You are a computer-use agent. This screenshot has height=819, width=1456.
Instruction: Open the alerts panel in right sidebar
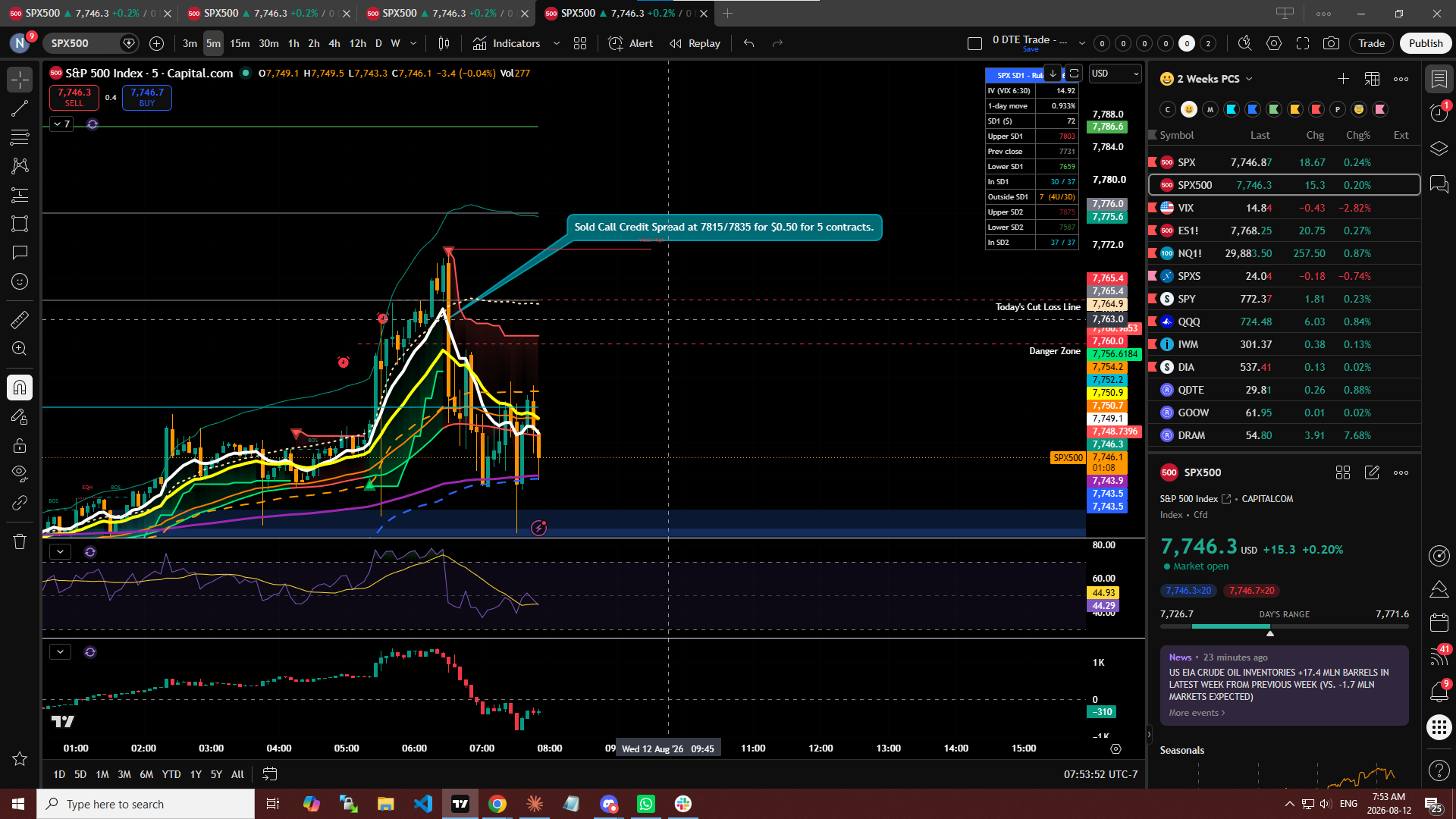[x=1439, y=113]
